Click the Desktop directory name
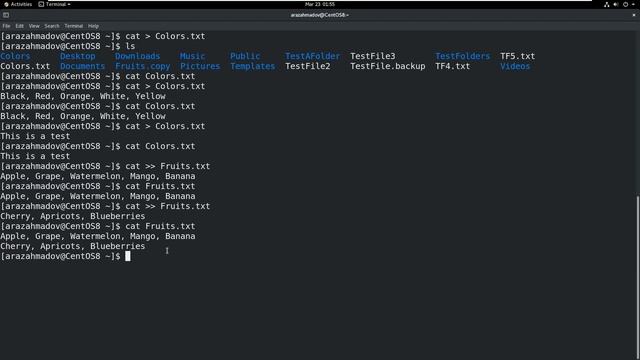This screenshot has width=640, height=360. tap(78, 56)
